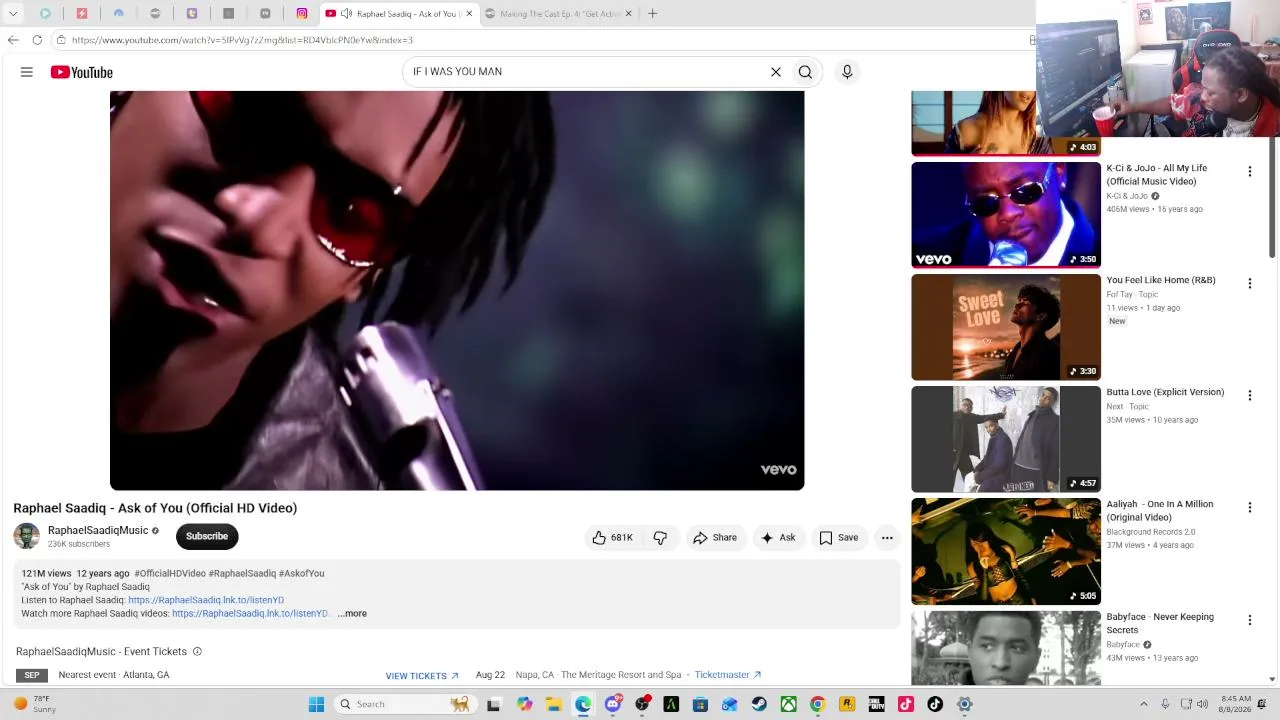
Task: Switch to Making The Cast Ep. 4 tab
Action: pyautogui.click(x=560, y=14)
